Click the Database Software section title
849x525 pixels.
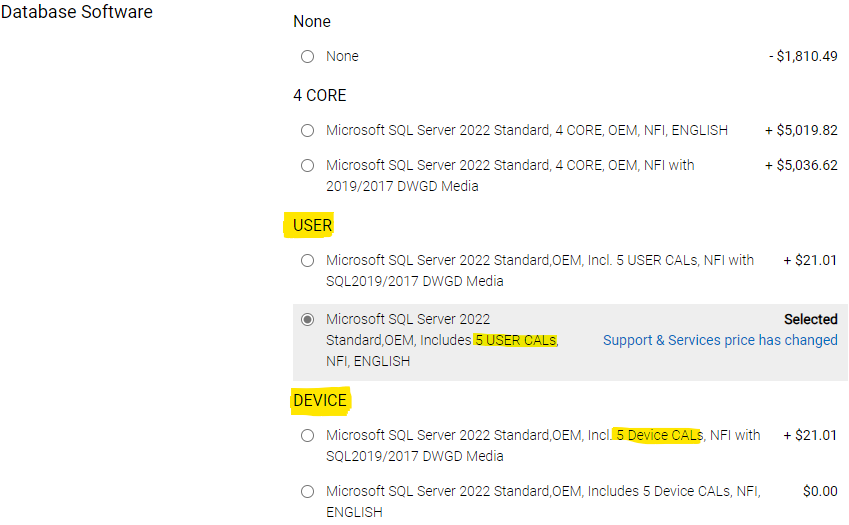pos(77,13)
